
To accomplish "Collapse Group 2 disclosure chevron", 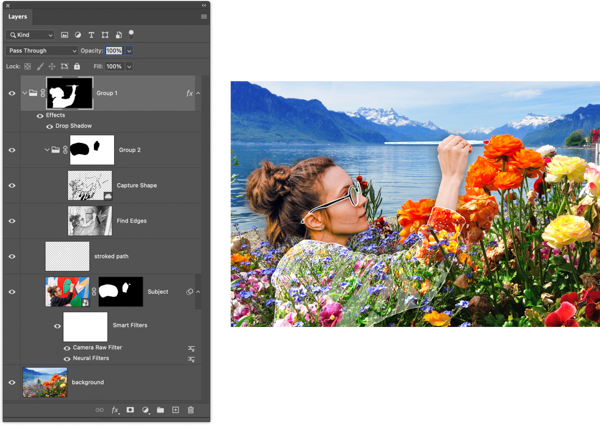I will [x=47, y=150].
